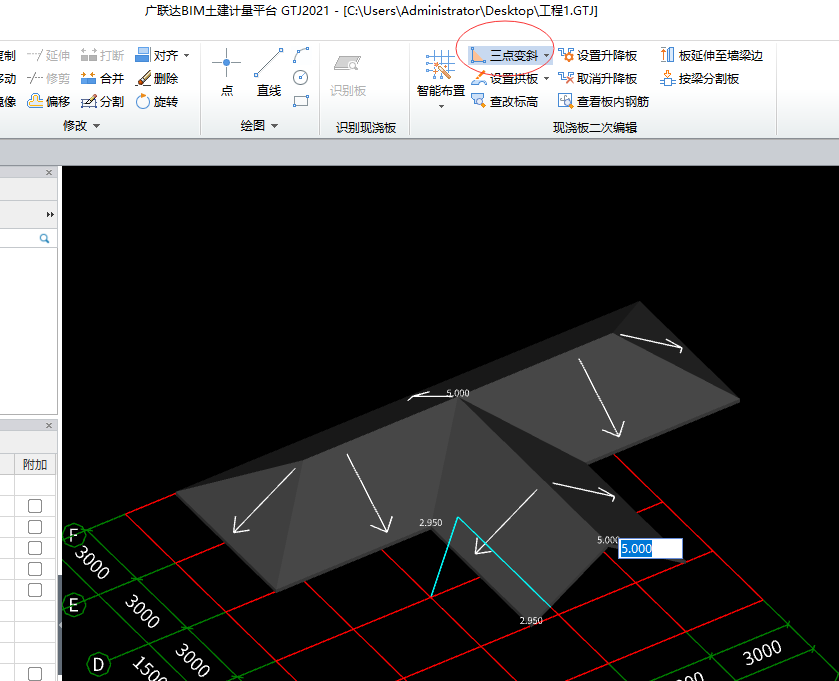Image resolution: width=839 pixels, height=681 pixels.
Task: Open the 智能布置 dropdown arrow
Action: (441, 106)
